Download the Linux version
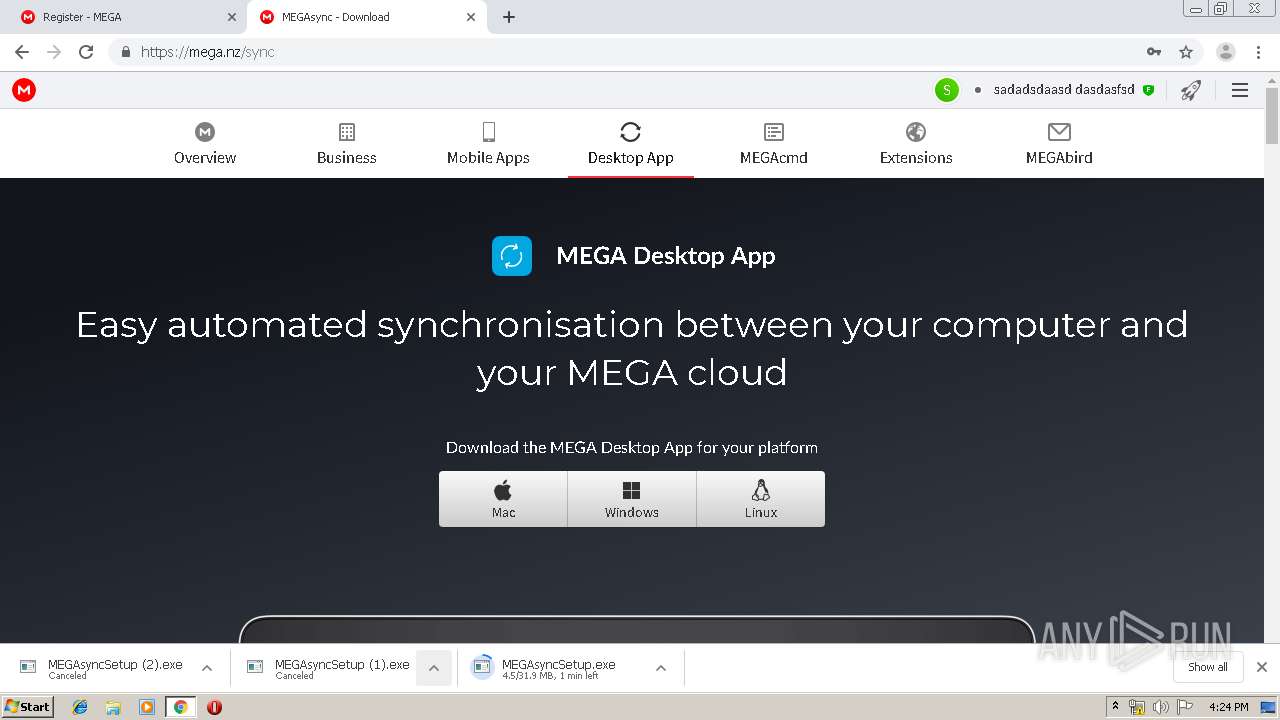 point(761,499)
